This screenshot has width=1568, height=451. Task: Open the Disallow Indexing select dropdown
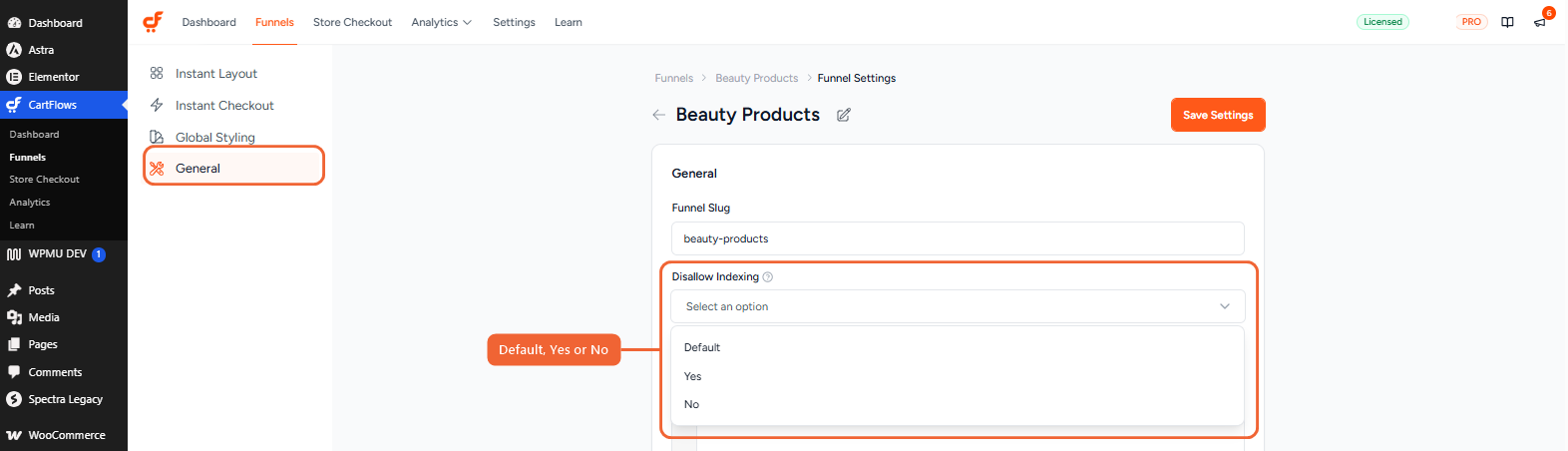tap(958, 306)
